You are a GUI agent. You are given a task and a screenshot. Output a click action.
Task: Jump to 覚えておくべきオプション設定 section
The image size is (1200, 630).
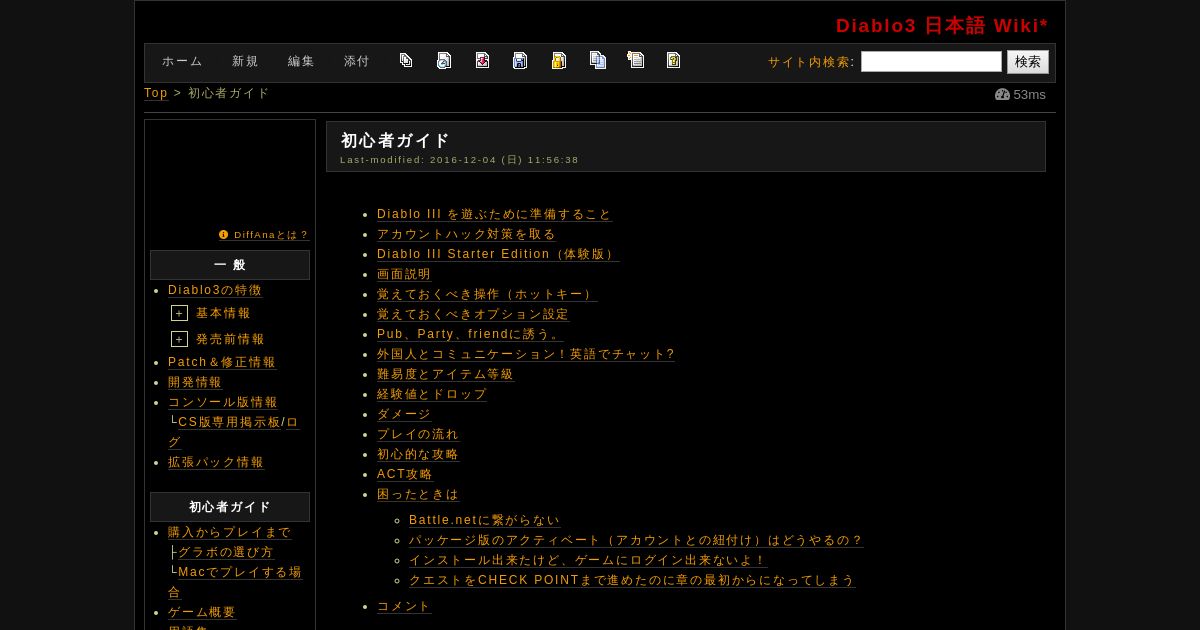tap(473, 314)
